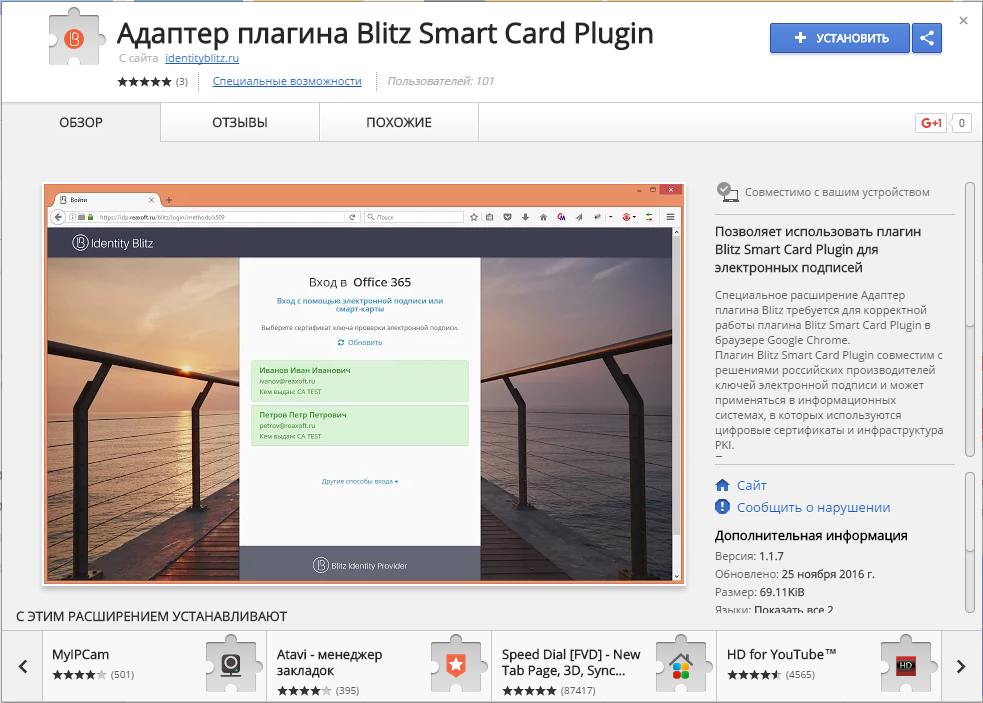
Task: Switch to the ОТЗЫВЫ tab
Action: (x=239, y=123)
